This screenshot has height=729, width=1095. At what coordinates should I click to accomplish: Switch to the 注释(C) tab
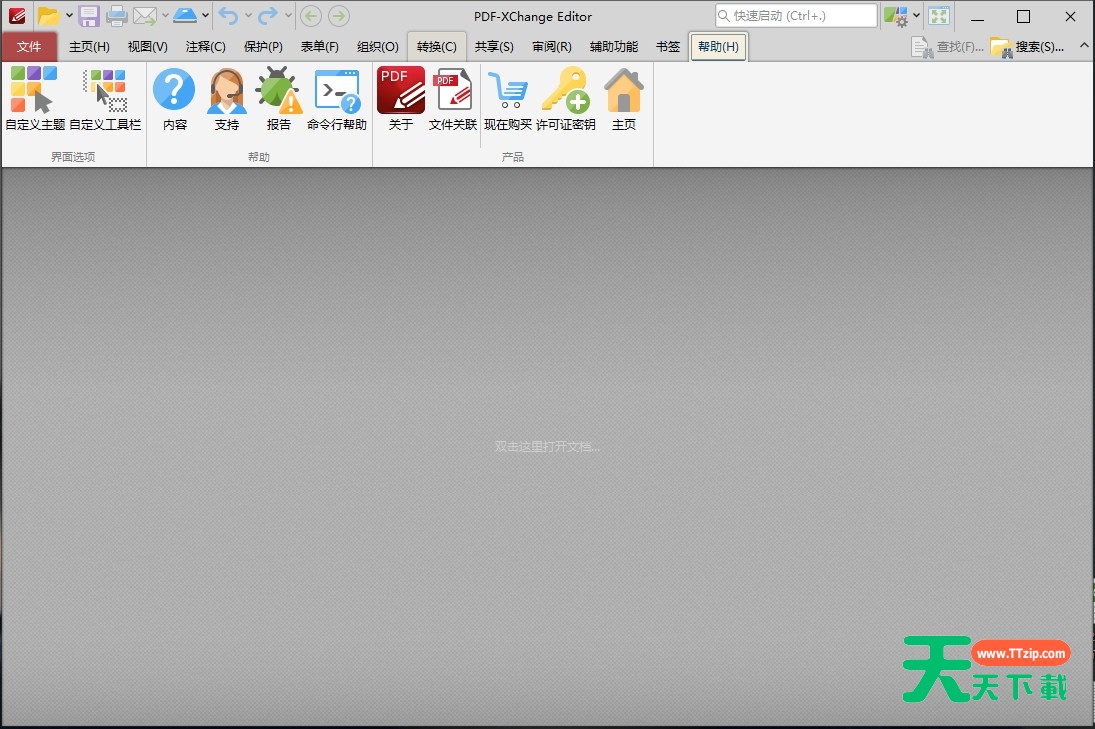pos(205,47)
